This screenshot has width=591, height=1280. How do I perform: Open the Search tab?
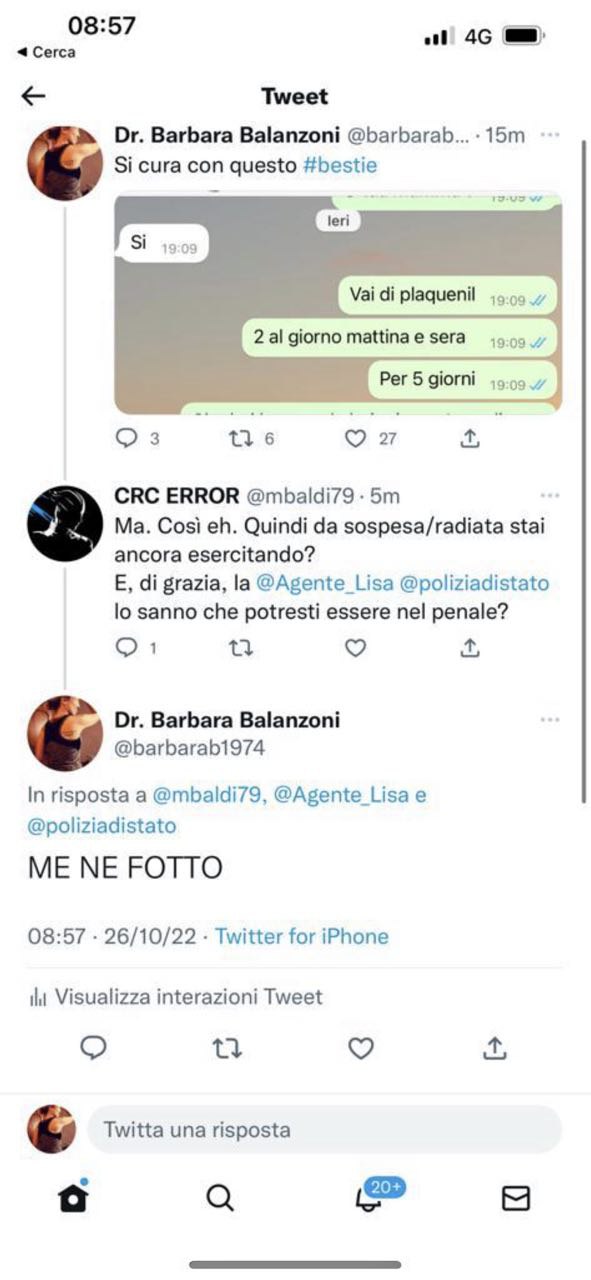click(220, 1197)
